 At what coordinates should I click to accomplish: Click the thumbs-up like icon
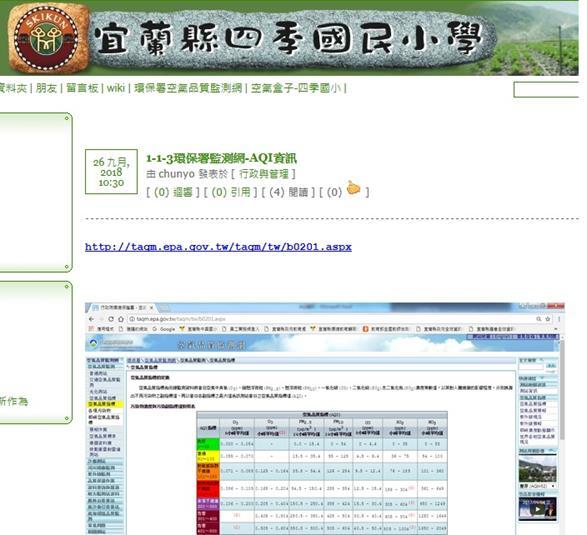pos(353,188)
